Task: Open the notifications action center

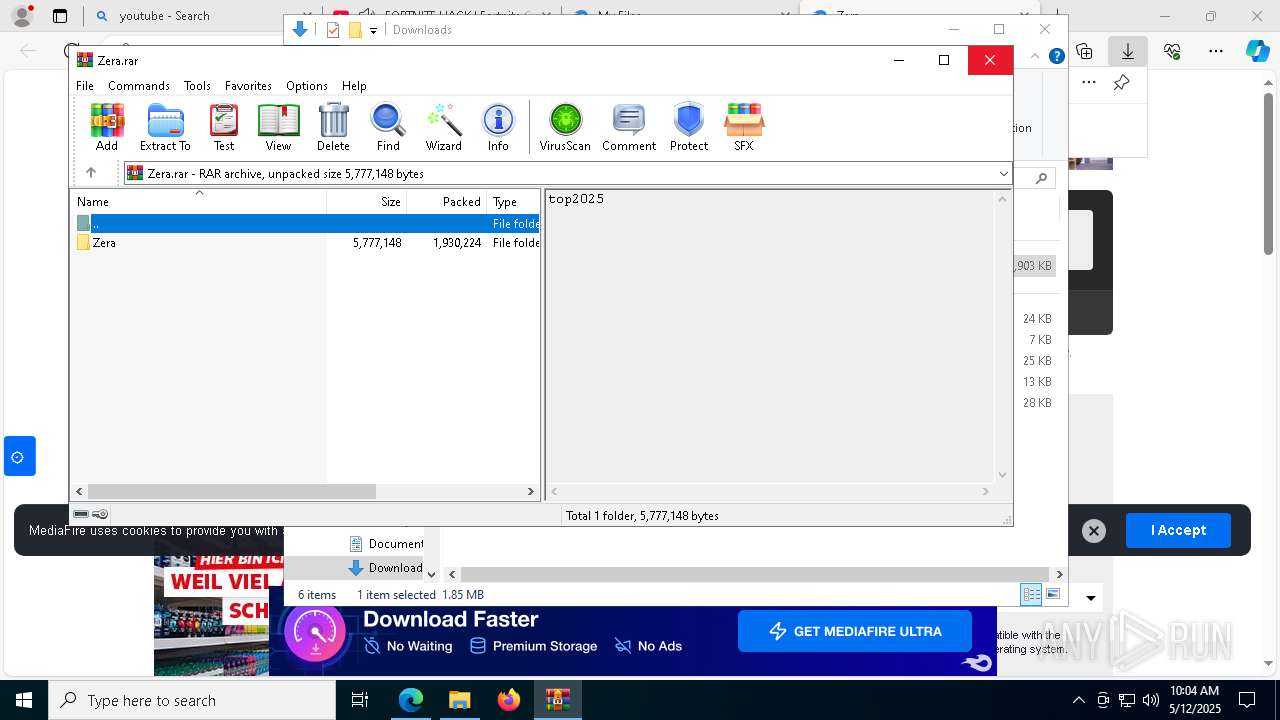Action: (1247, 700)
